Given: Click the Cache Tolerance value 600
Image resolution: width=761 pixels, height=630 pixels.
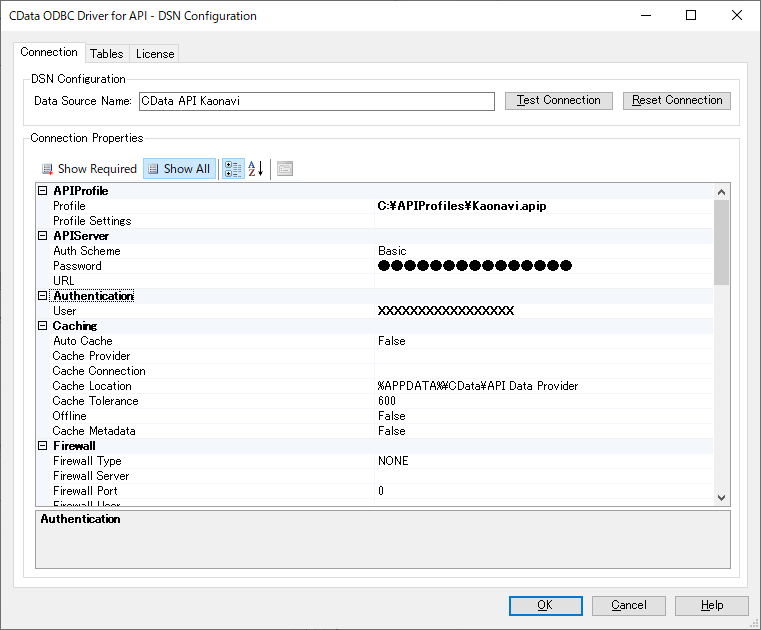Looking at the screenshot, I should pos(387,401).
